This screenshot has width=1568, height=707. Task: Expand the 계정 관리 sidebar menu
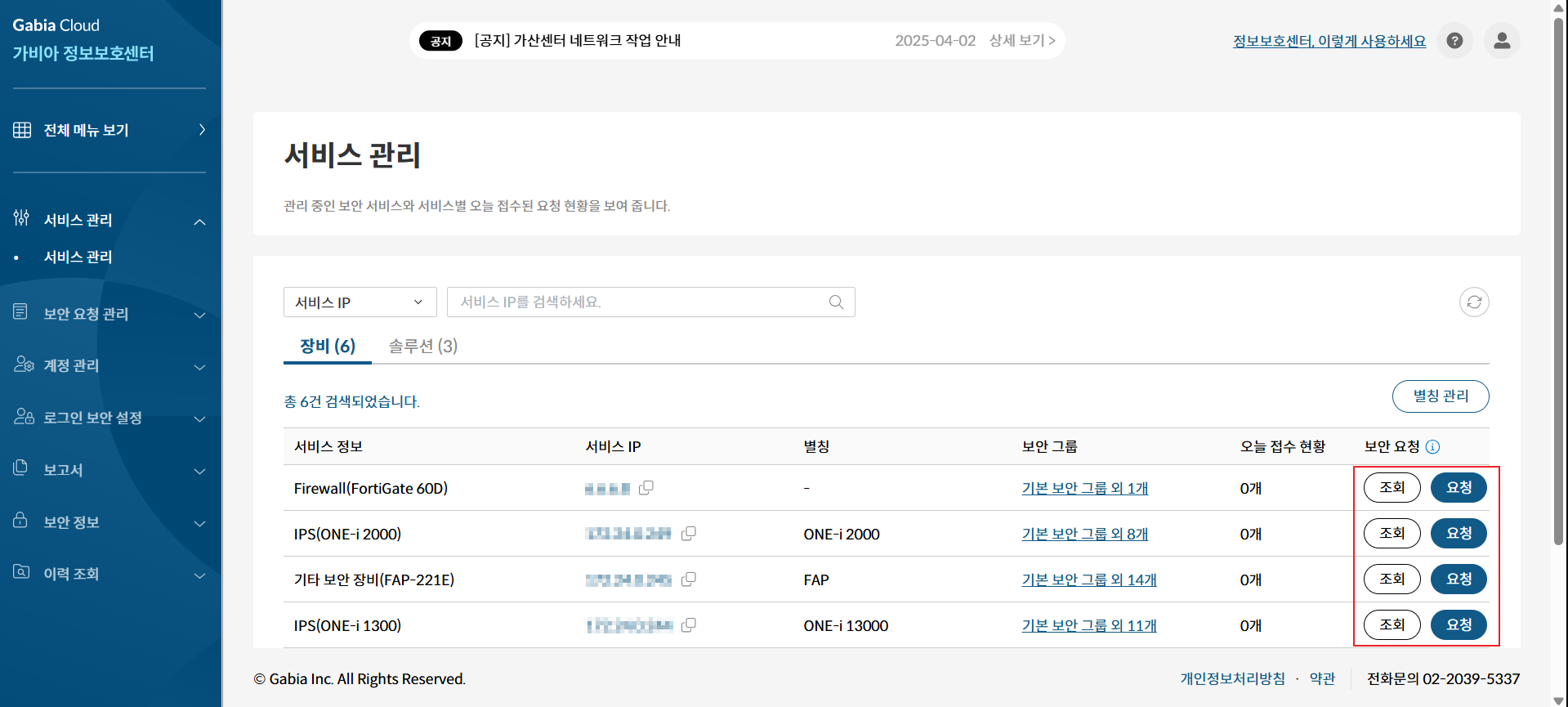109,366
